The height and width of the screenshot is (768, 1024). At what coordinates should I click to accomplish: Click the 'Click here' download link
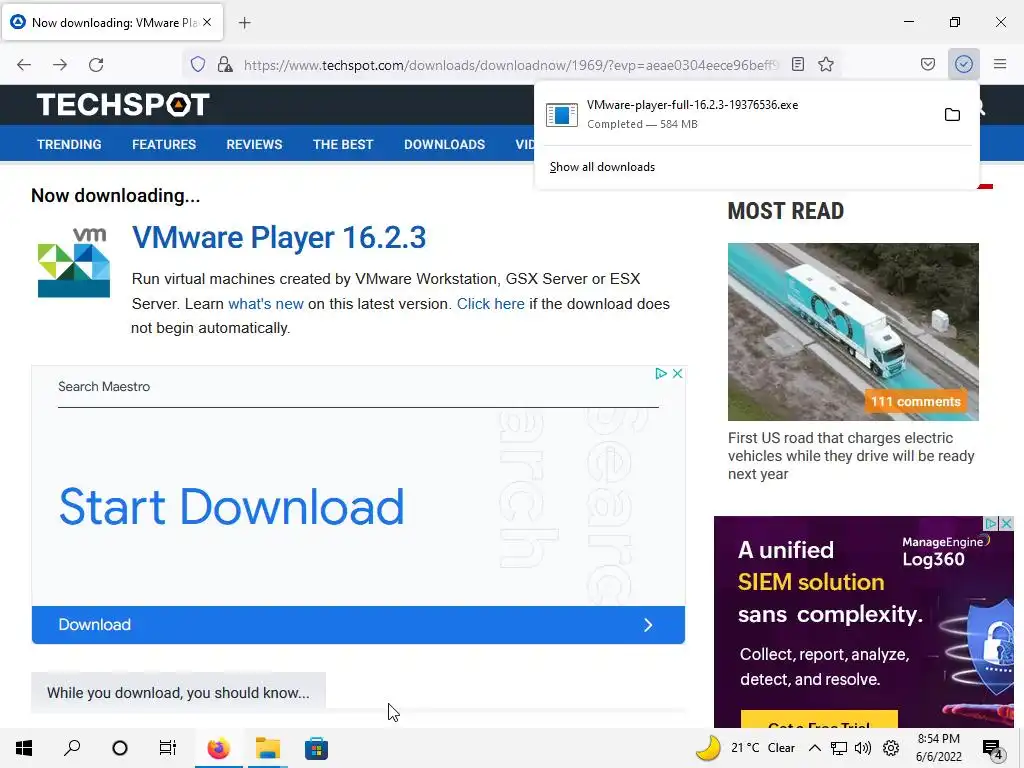click(490, 304)
